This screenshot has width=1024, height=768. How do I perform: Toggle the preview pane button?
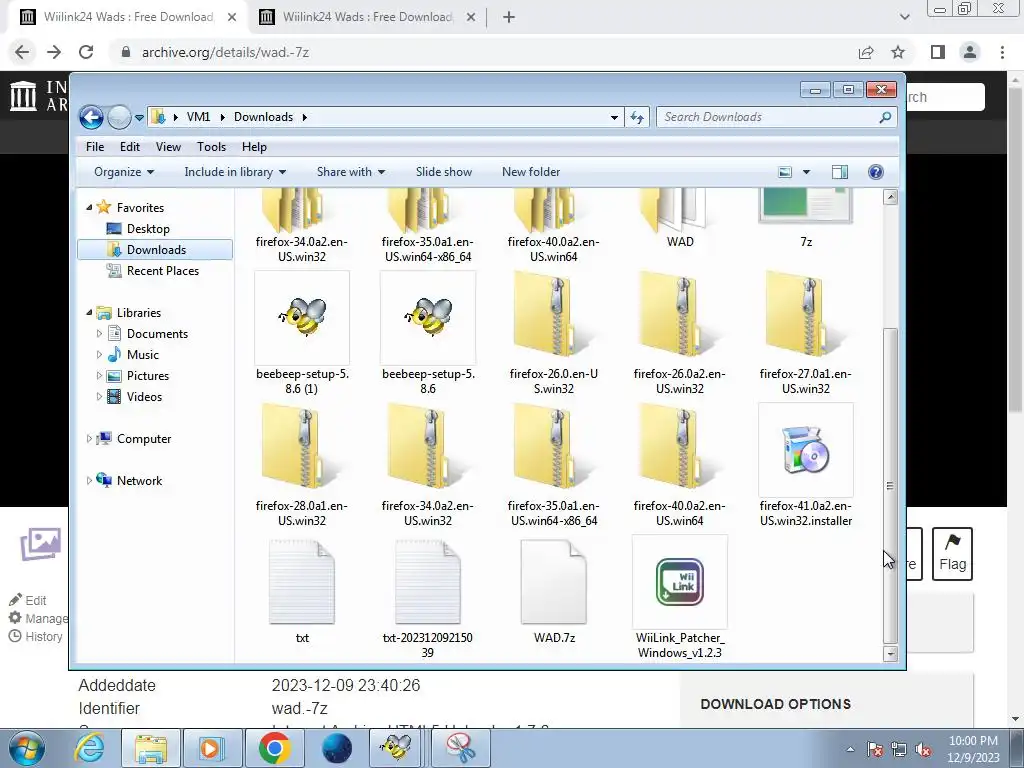pos(840,172)
